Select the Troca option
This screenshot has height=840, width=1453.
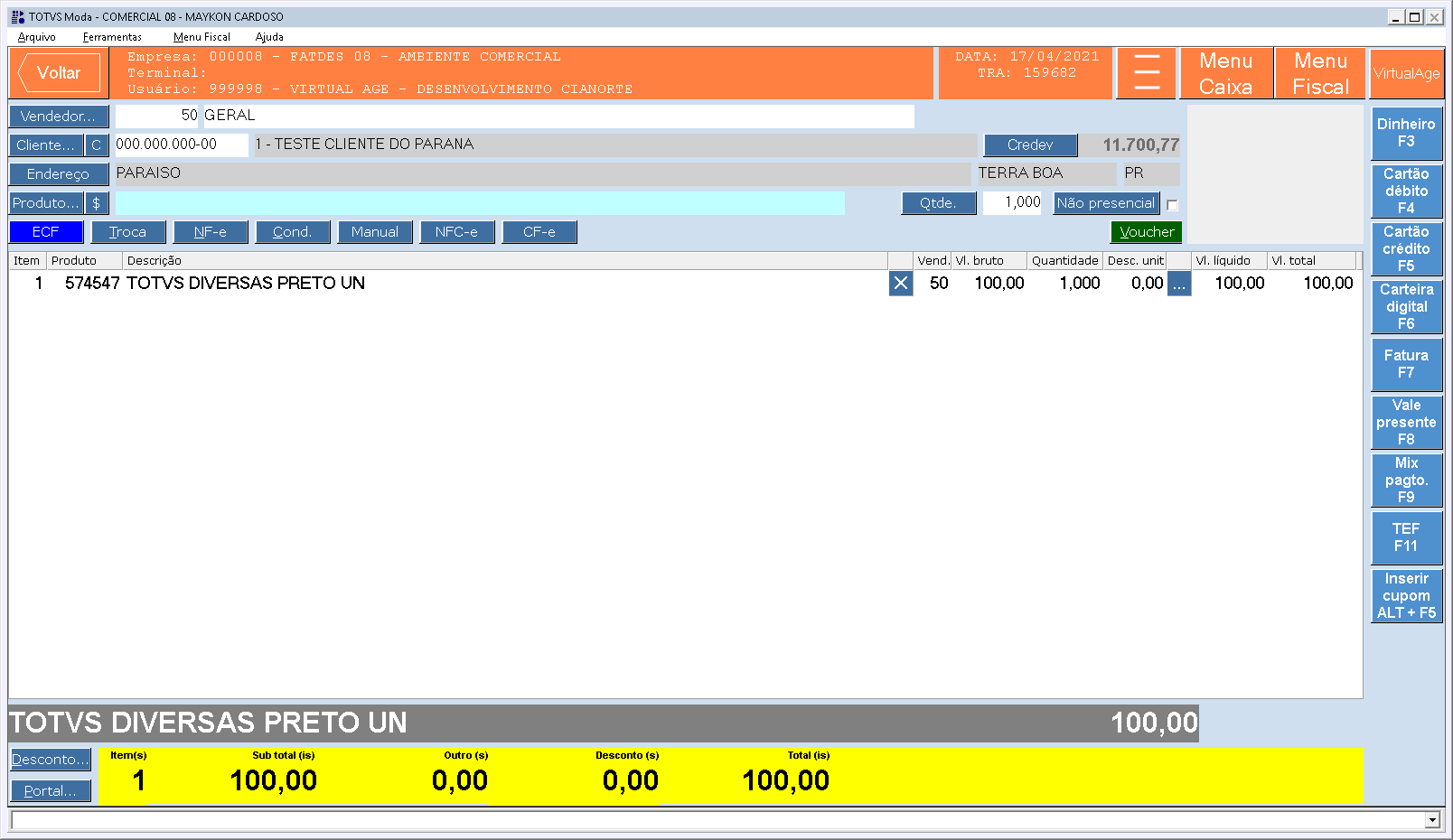click(128, 232)
